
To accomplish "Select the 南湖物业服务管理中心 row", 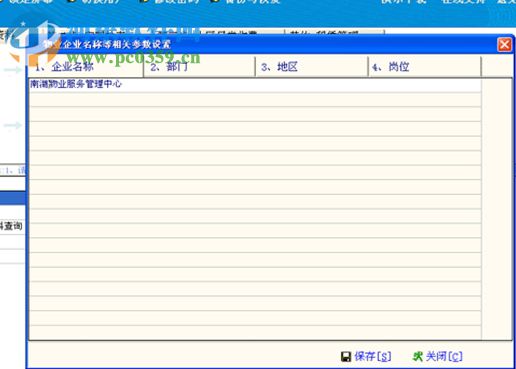I will click(255, 85).
